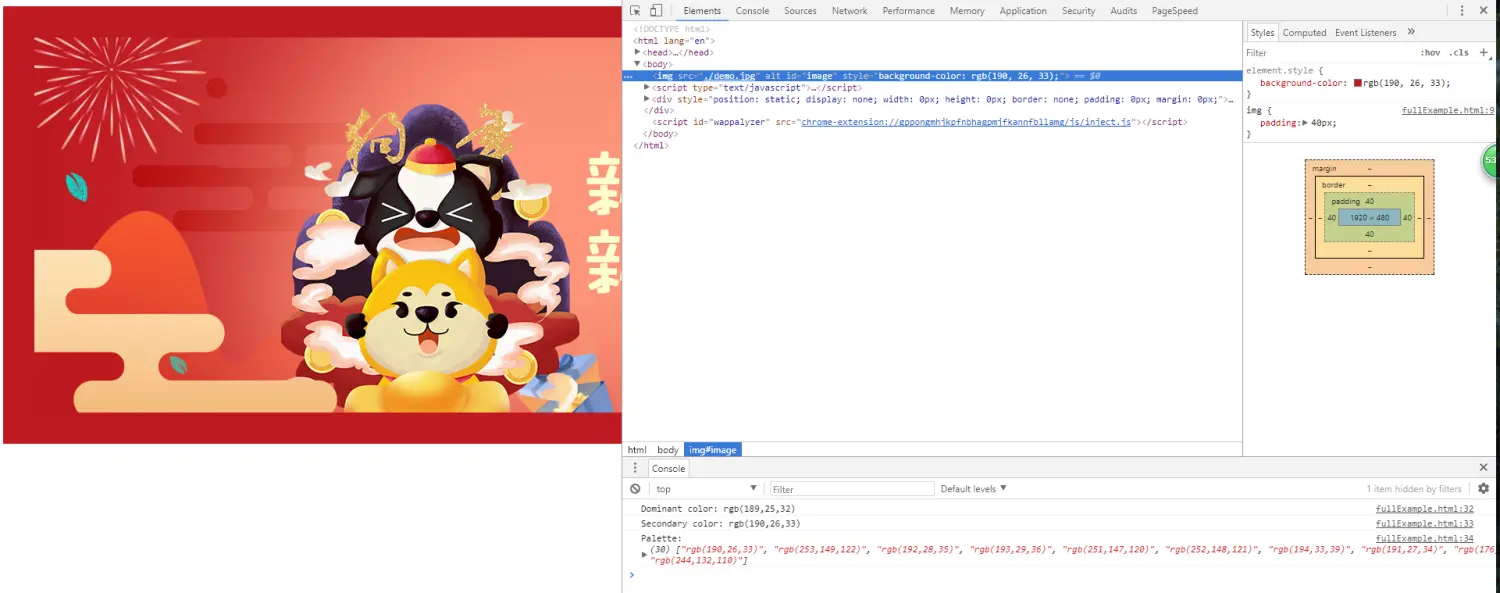Open the Performance tab

click(908, 11)
